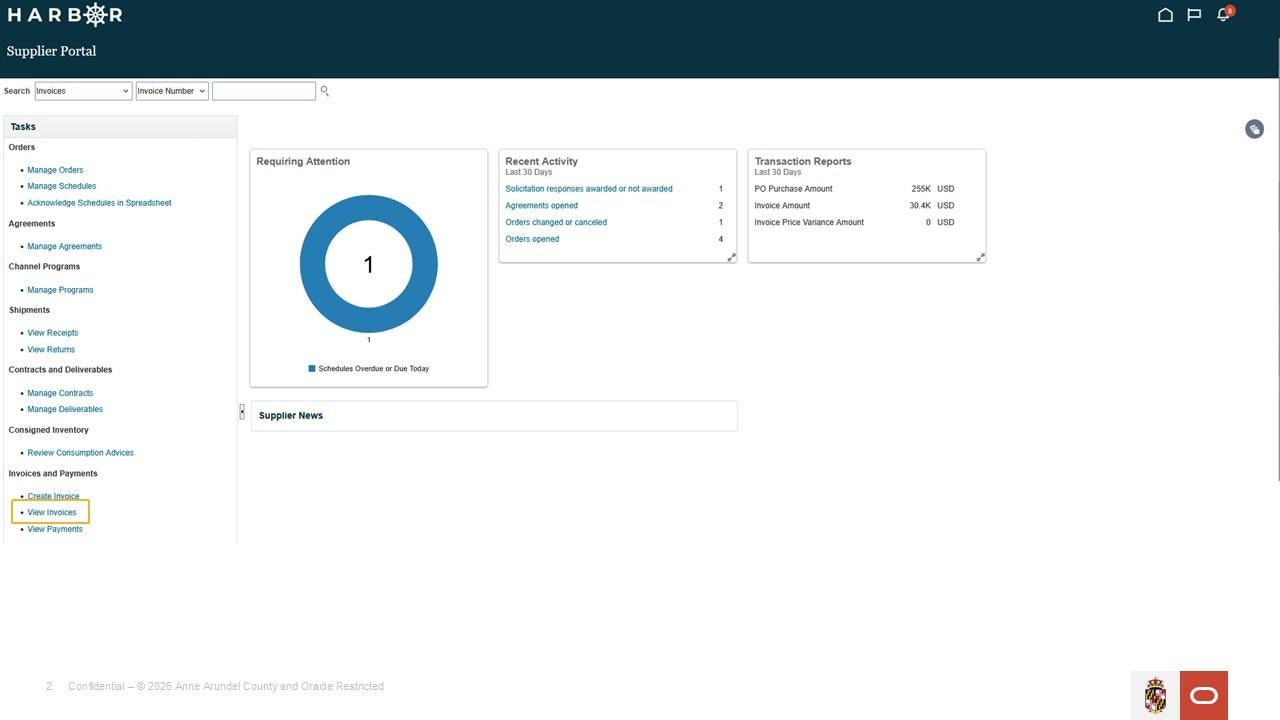Viewport: 1280px width, 720px height.
Task: Open Manage Contracts task
Action: pos(60,393)
